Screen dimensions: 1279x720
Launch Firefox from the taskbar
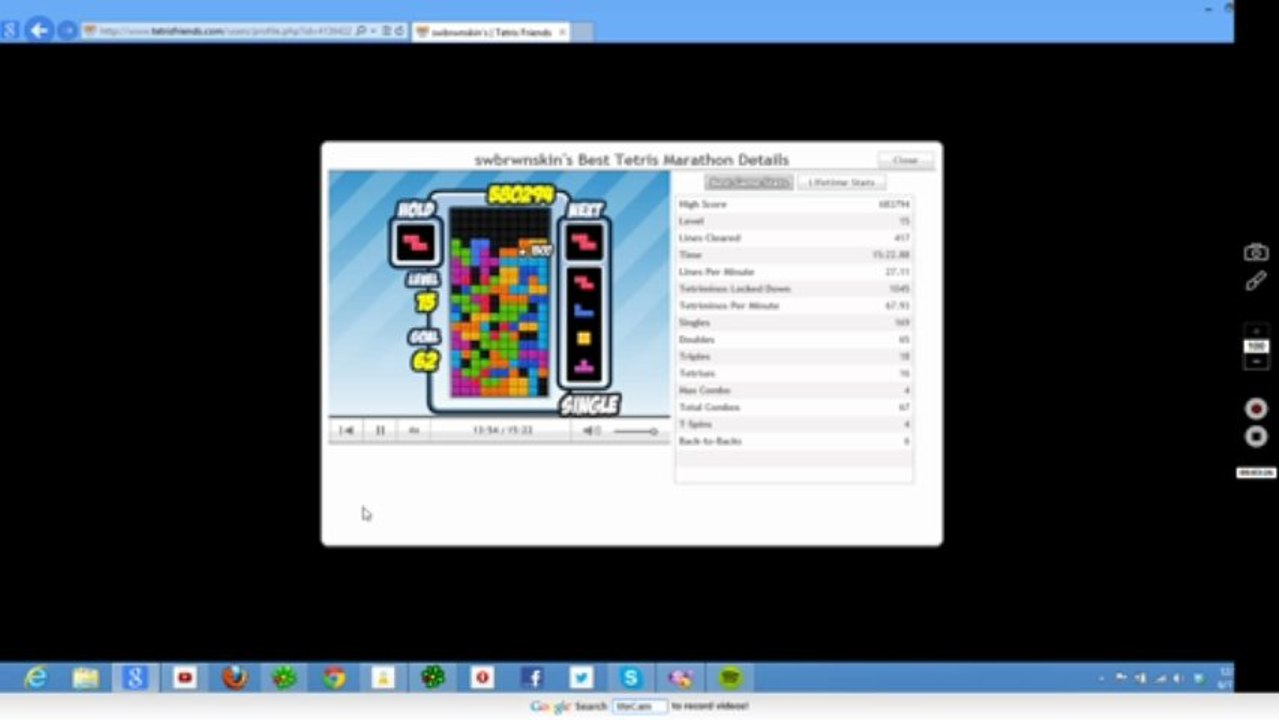coord(234,678)
